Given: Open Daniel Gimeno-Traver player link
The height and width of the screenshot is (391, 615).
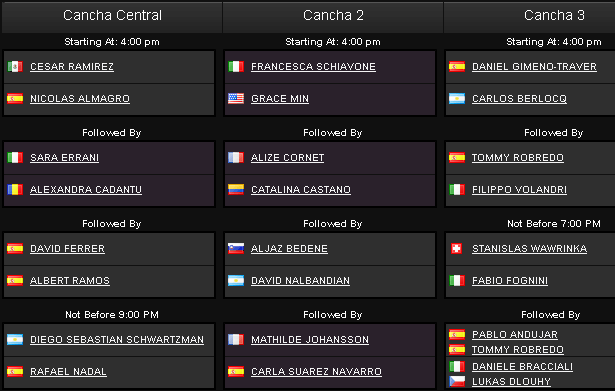Looking at the screenshot, I should (x=534, y=67).
